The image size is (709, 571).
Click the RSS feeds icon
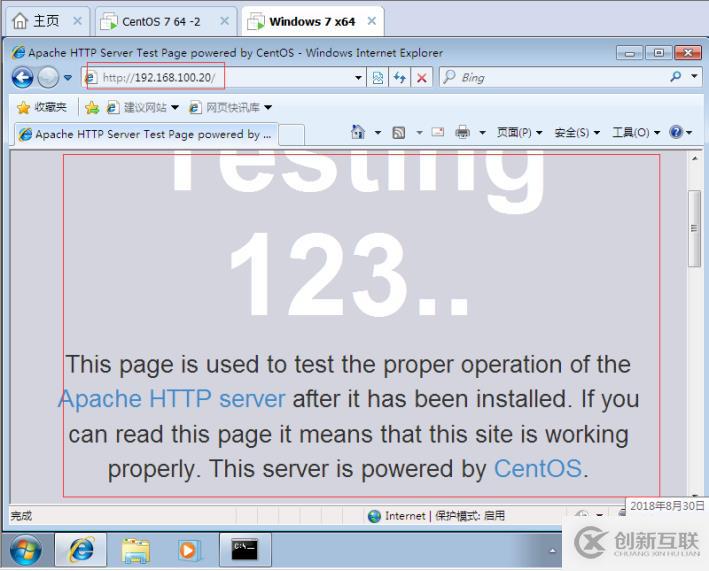398,132
